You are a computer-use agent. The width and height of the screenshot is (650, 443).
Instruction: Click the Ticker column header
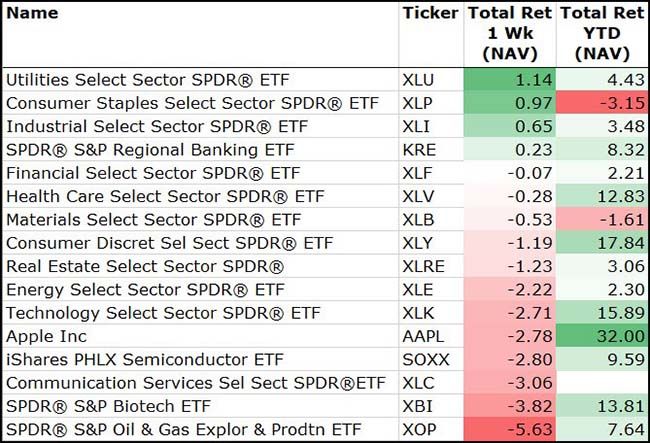[x=429, y=14]
